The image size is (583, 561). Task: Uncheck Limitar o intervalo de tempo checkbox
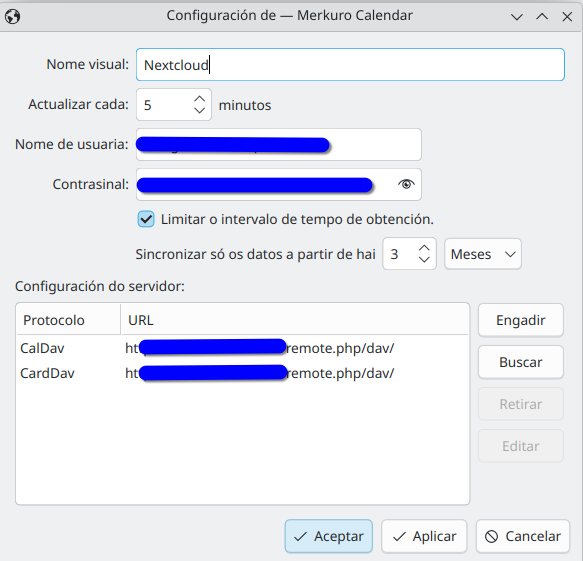(146, 219)
